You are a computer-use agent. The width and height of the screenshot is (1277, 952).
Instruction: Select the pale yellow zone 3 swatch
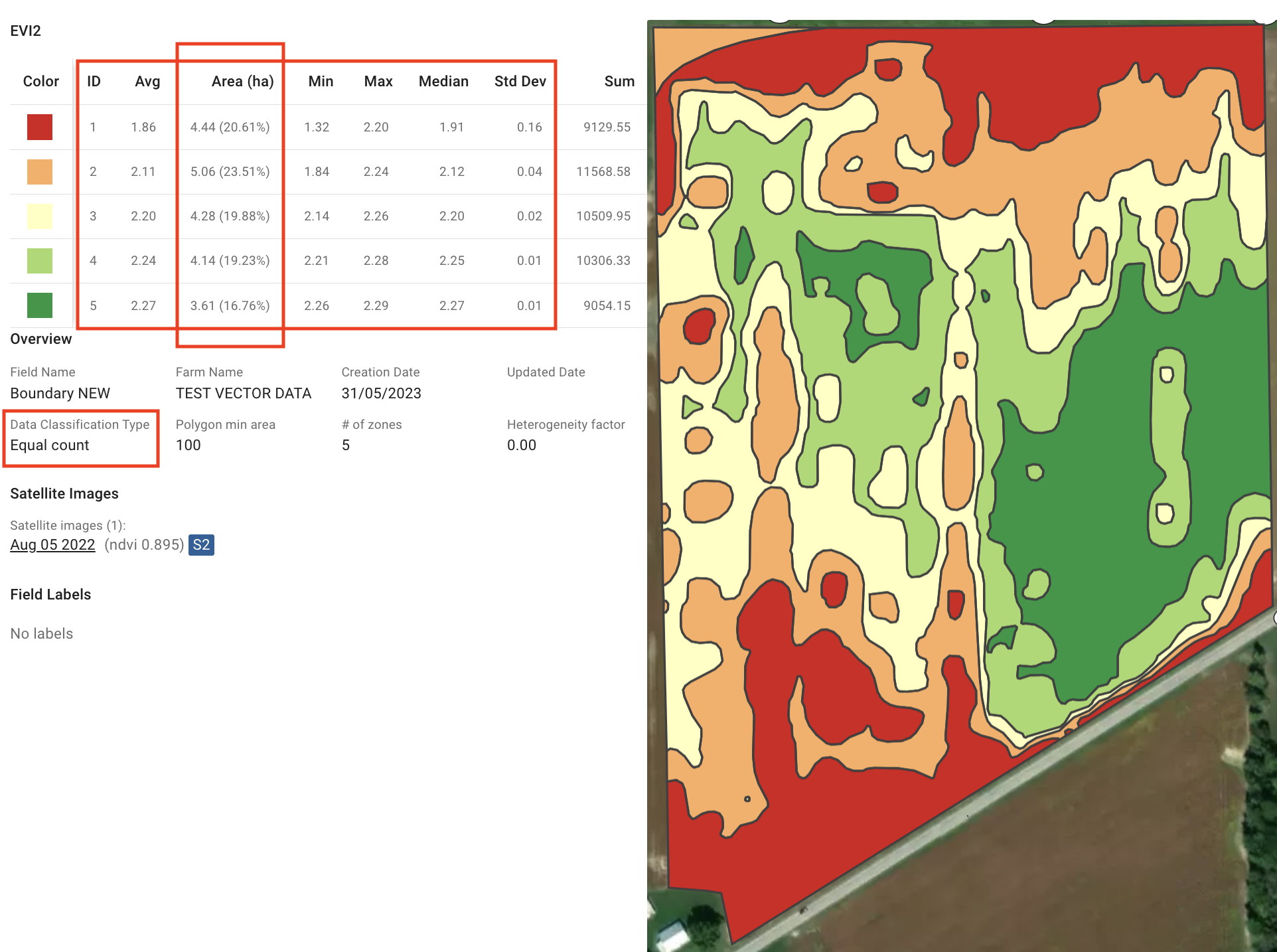click(x=40, y=216)
